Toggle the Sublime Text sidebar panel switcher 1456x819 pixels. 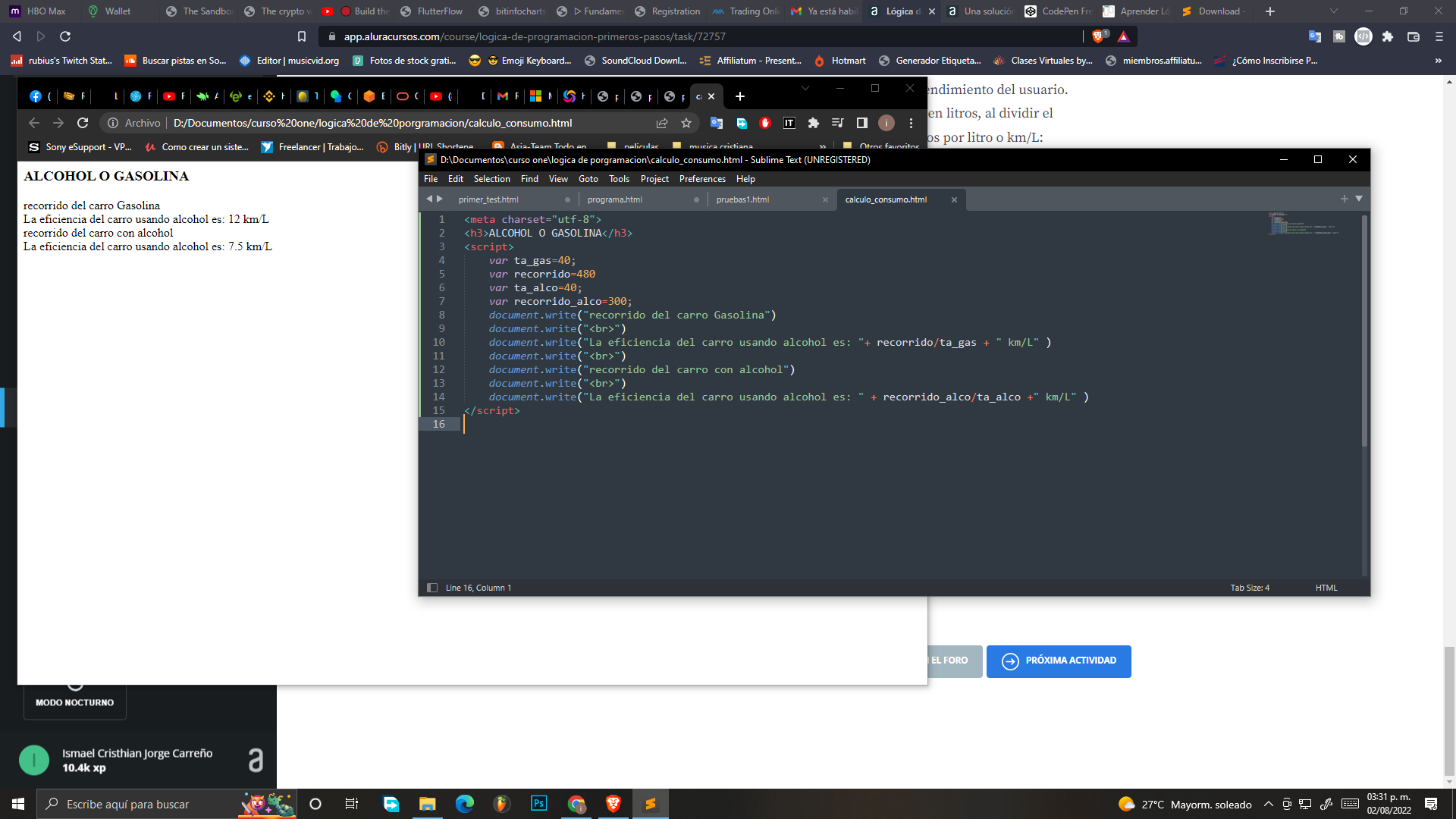pos(432,588)
